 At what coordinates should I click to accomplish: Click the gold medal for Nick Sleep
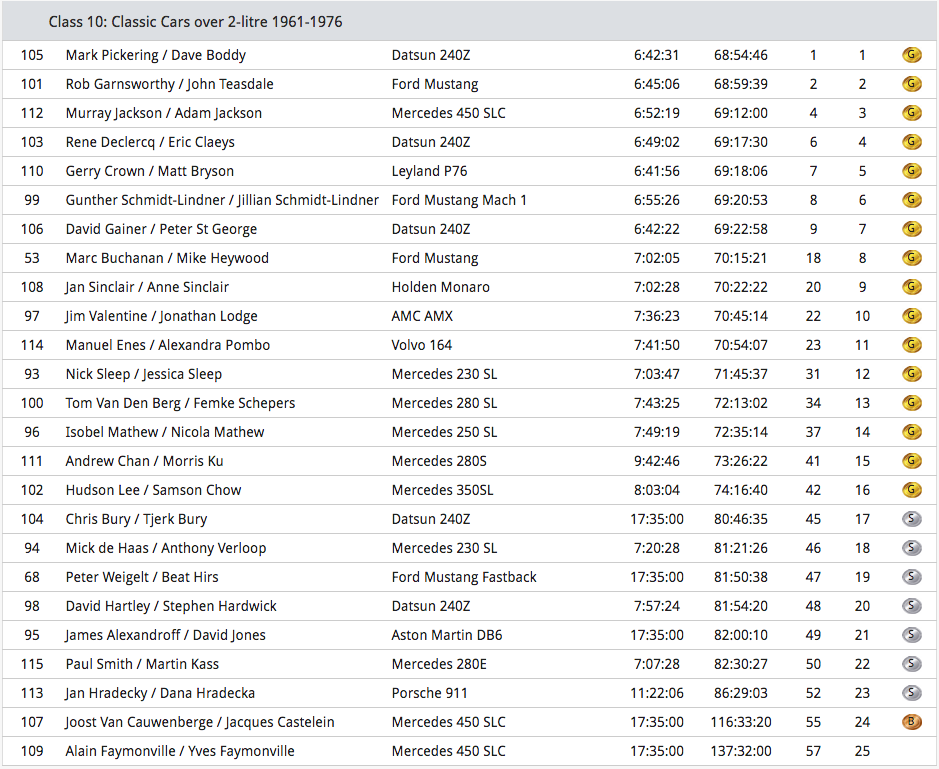coord(911,374)
